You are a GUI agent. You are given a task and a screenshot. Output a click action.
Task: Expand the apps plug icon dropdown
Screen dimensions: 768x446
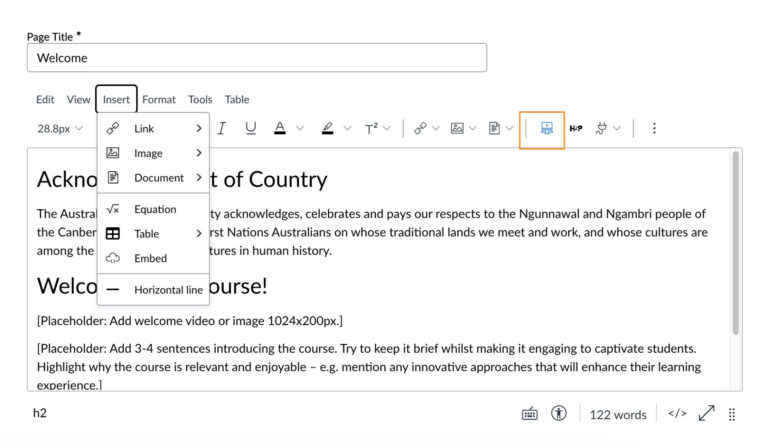[617, 129]
